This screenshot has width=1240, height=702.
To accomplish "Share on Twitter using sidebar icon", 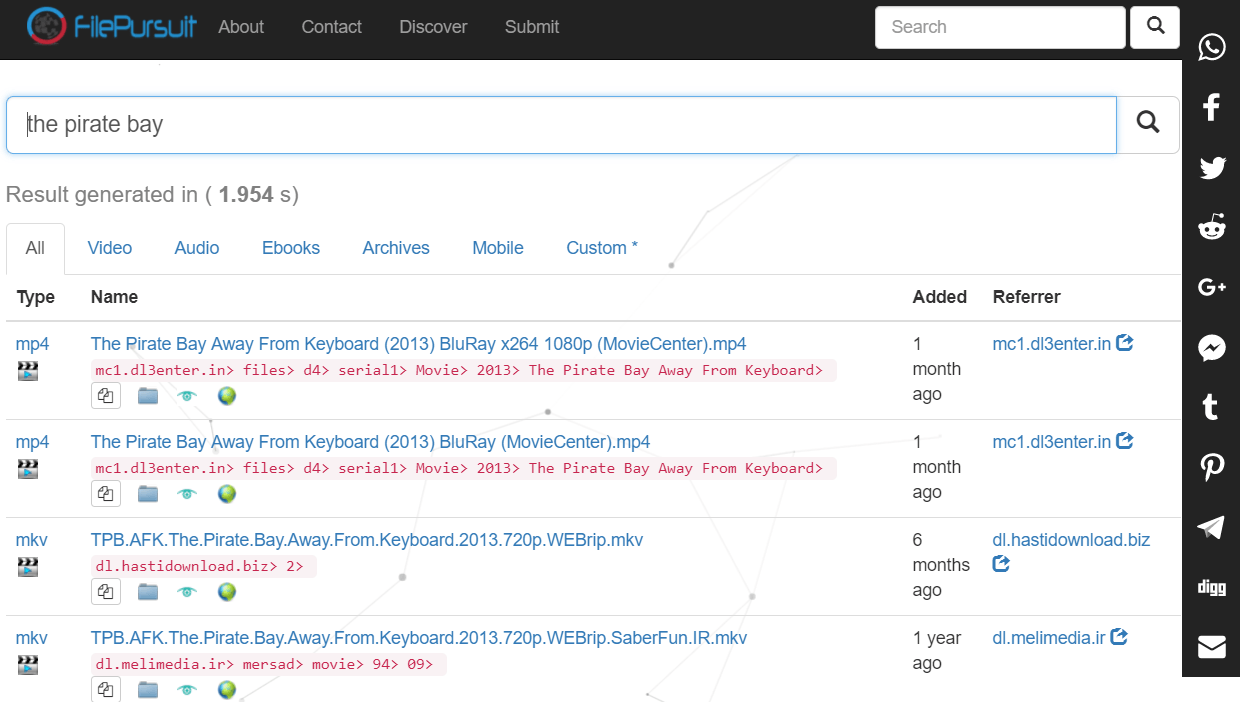I will (x=1212, y=168).
